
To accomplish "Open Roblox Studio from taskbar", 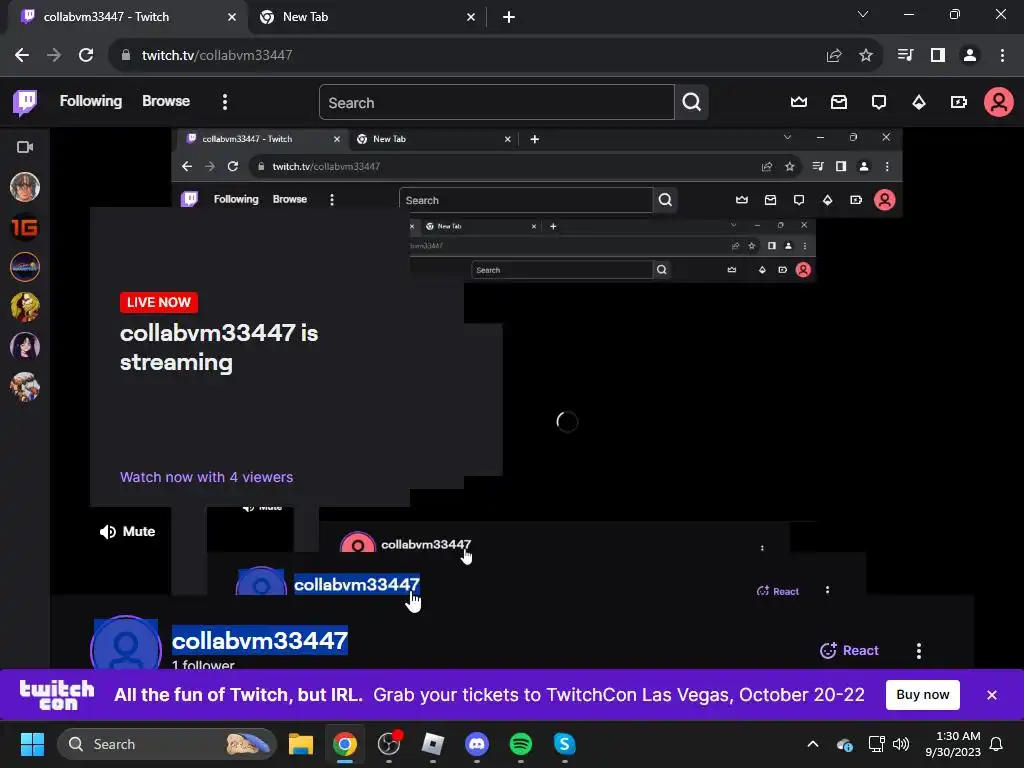I will click(433, 744).
